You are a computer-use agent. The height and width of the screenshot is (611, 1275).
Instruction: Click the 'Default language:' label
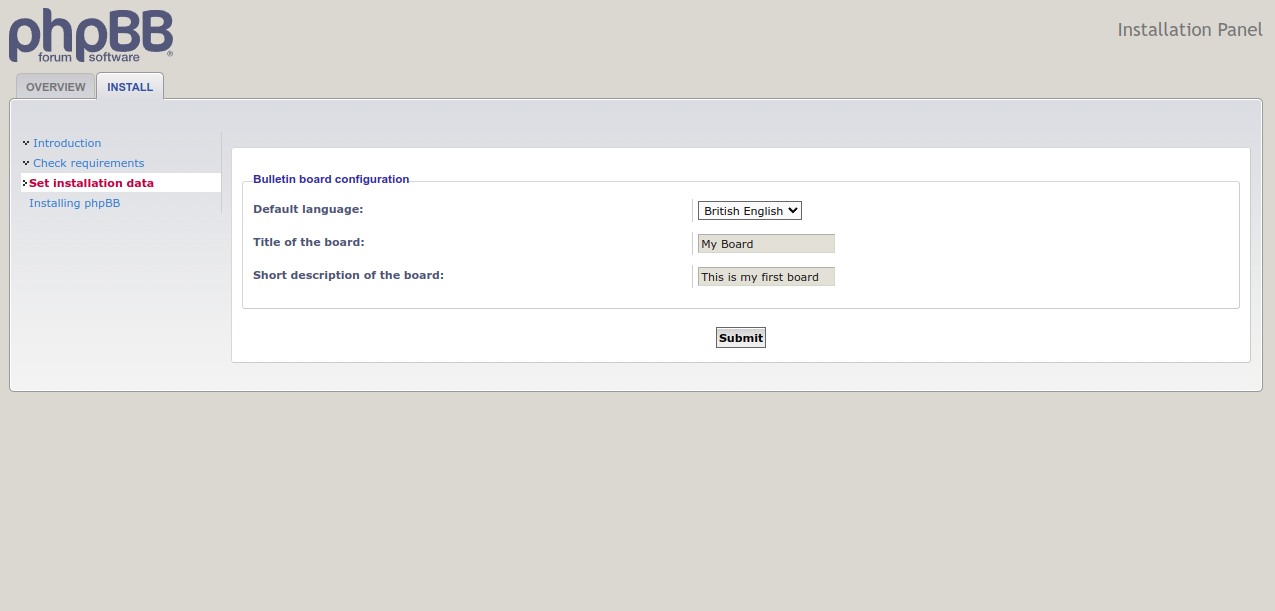[308, 209]
